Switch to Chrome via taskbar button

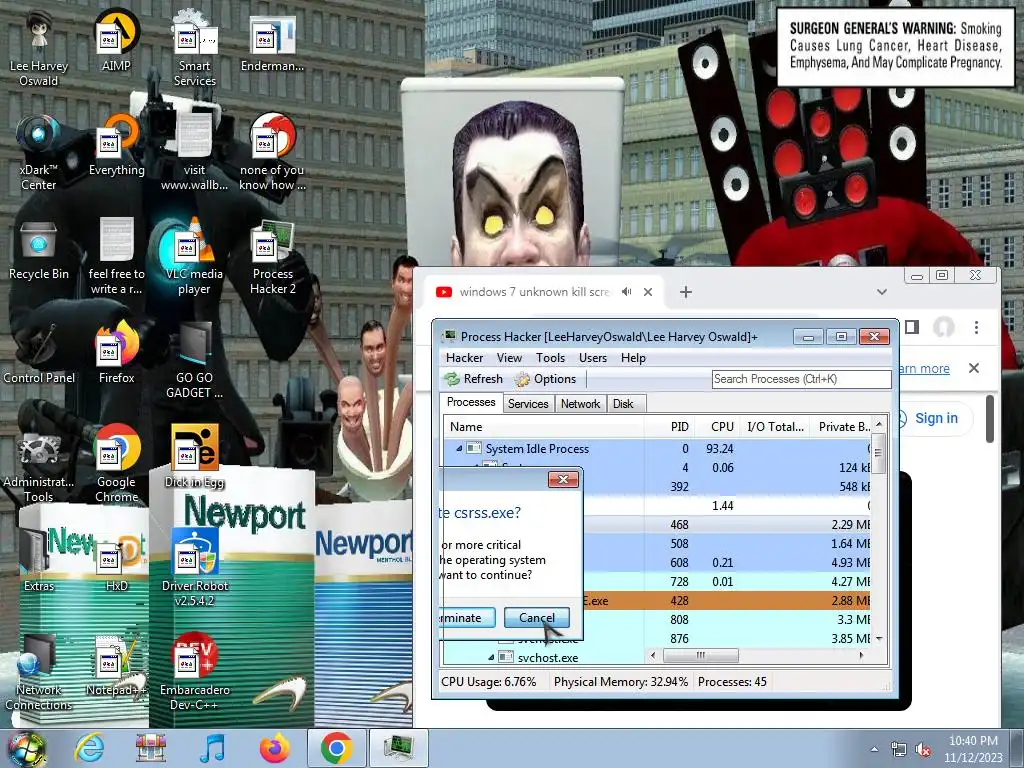point(336,748)
